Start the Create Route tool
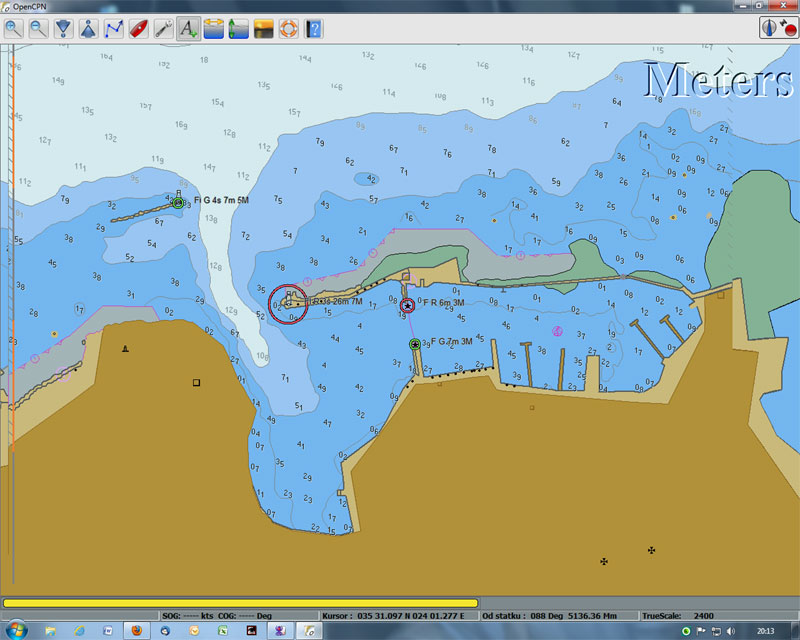The image size is (800, 640). point(114,28)
